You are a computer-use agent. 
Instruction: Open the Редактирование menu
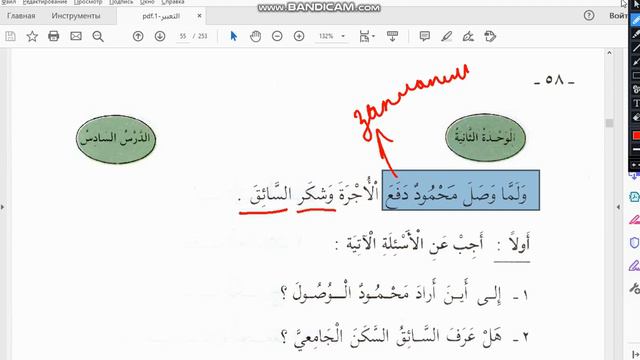pyautogui.click(x=45, y=2)
